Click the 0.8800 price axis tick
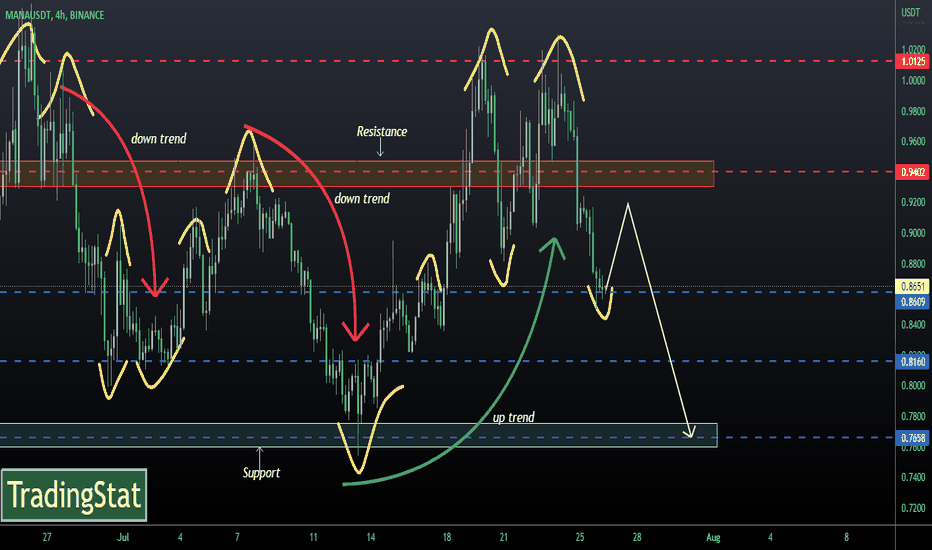The width and height of the screenshot is (932, 550). tap(913, 263)
